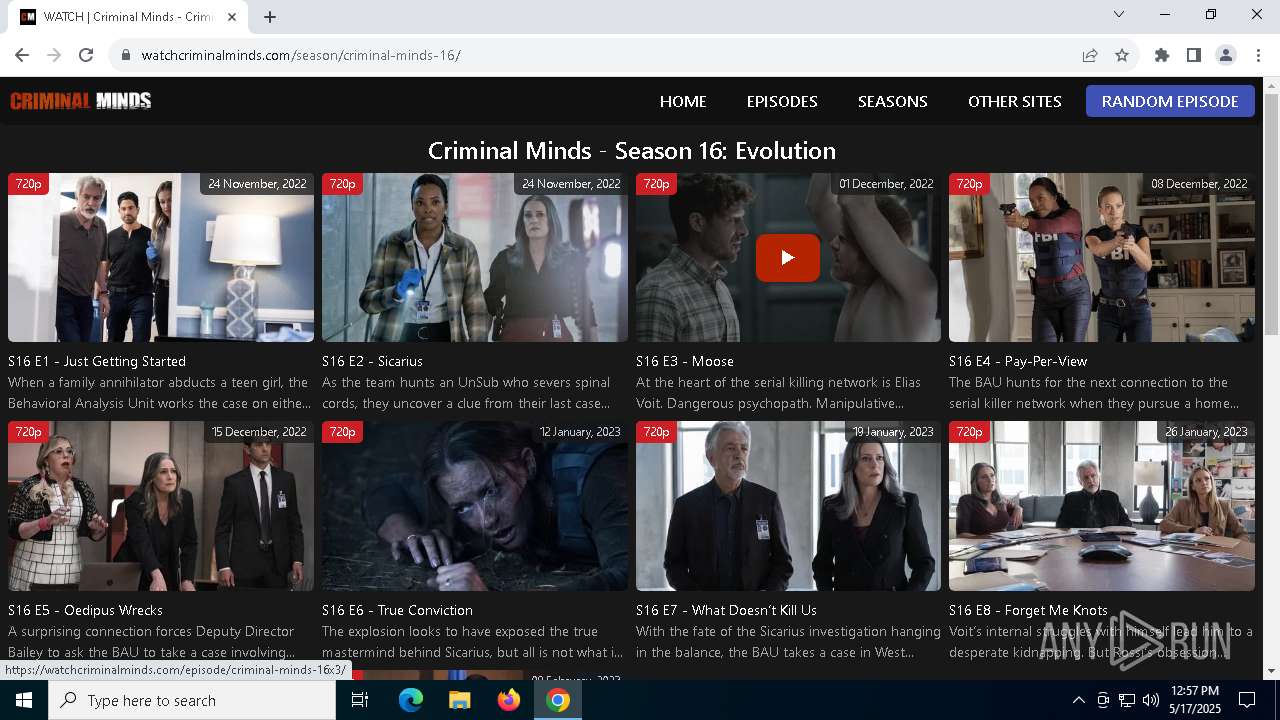Screen dimensions: 1280x720
Task: Click the S16 E7 description text
Action: (788, 642)
